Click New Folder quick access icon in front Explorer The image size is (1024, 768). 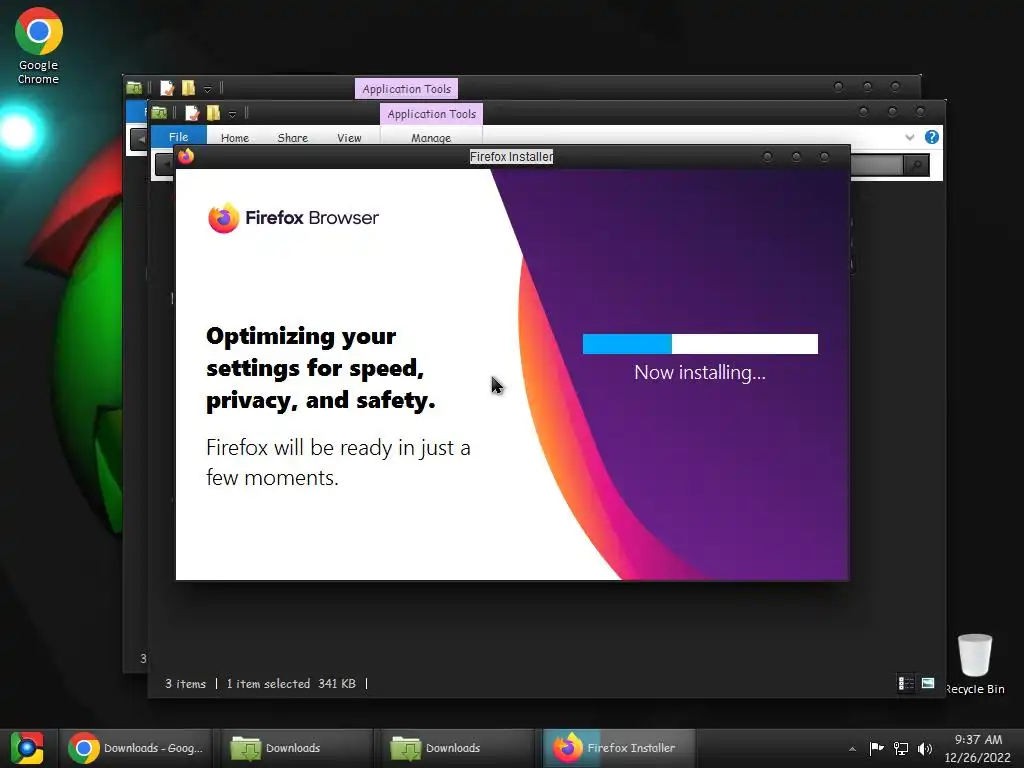(213, 113)
